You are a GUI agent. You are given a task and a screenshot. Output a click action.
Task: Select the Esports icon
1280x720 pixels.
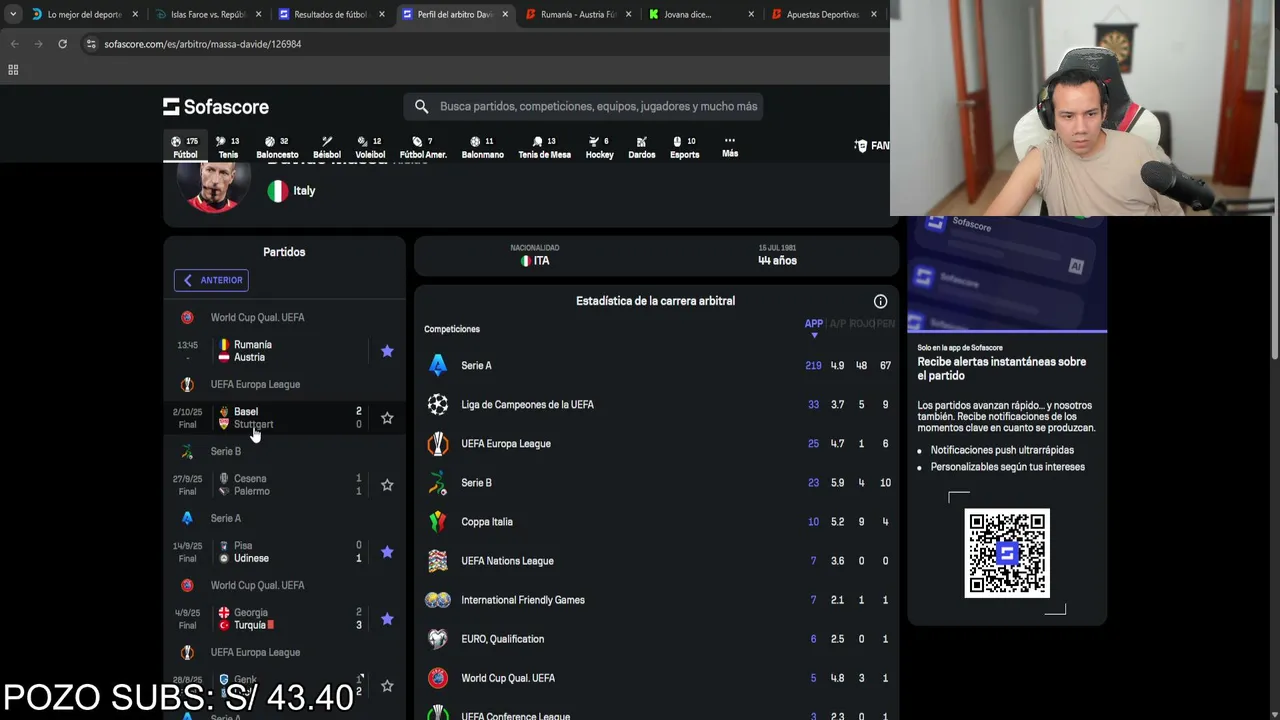pos(684,147)
